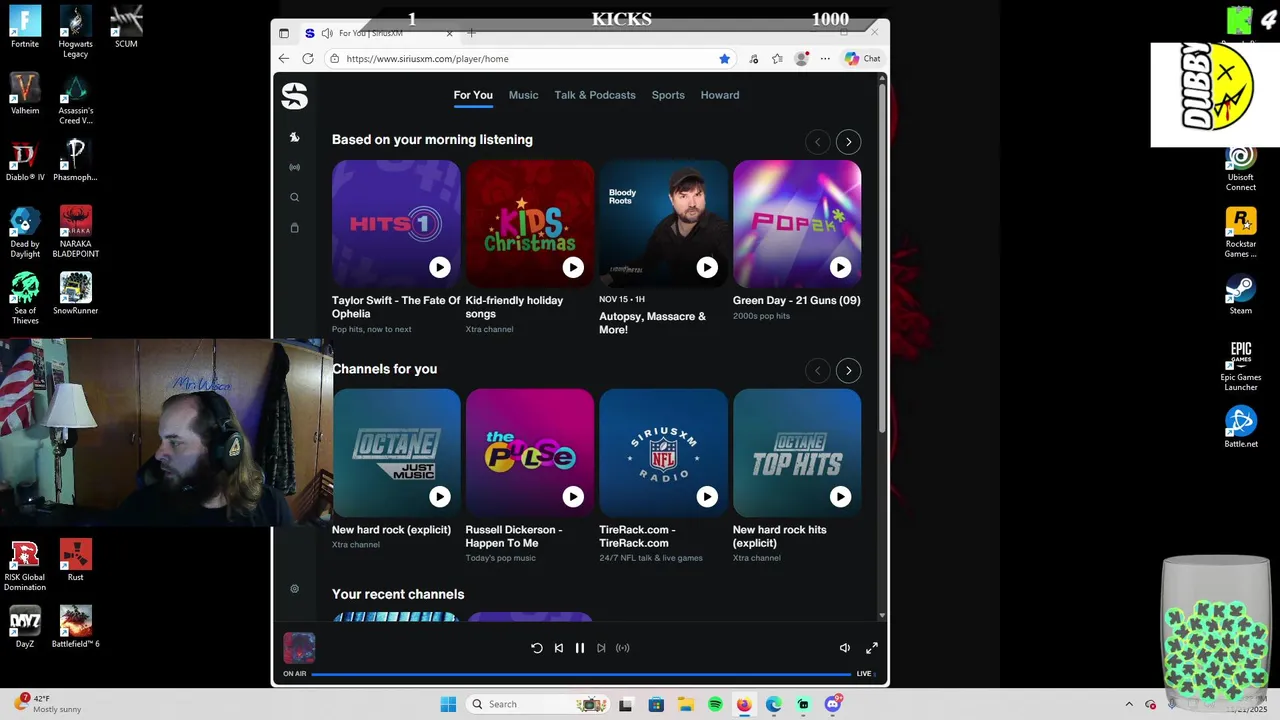Open the Howard tab
This screenshot has width=1280, height=720.
tap(720, 95)
